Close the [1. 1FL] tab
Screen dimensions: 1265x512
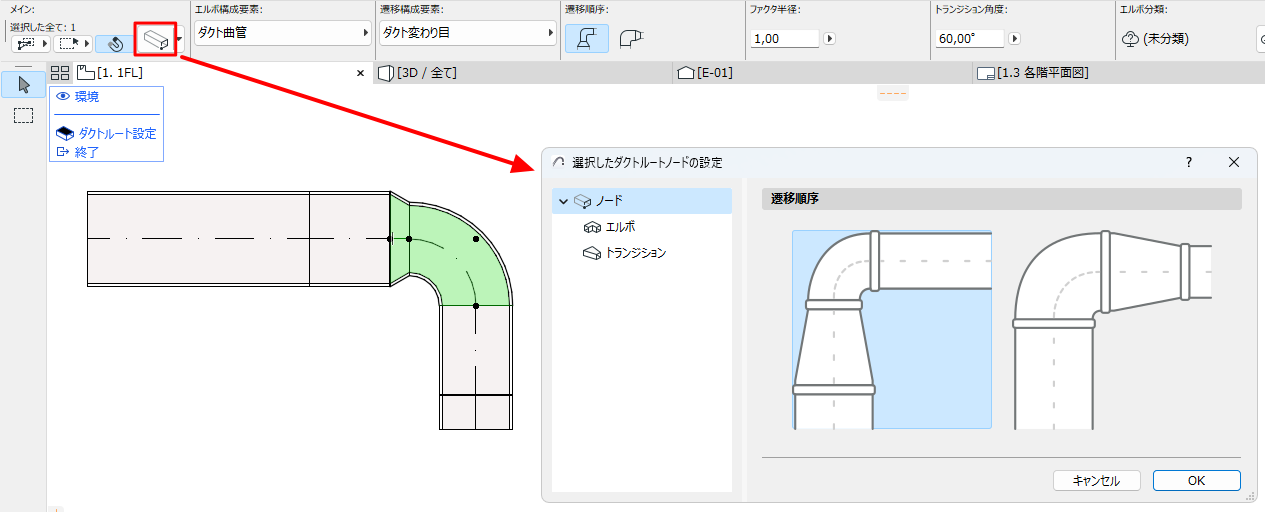pos(362,73)
